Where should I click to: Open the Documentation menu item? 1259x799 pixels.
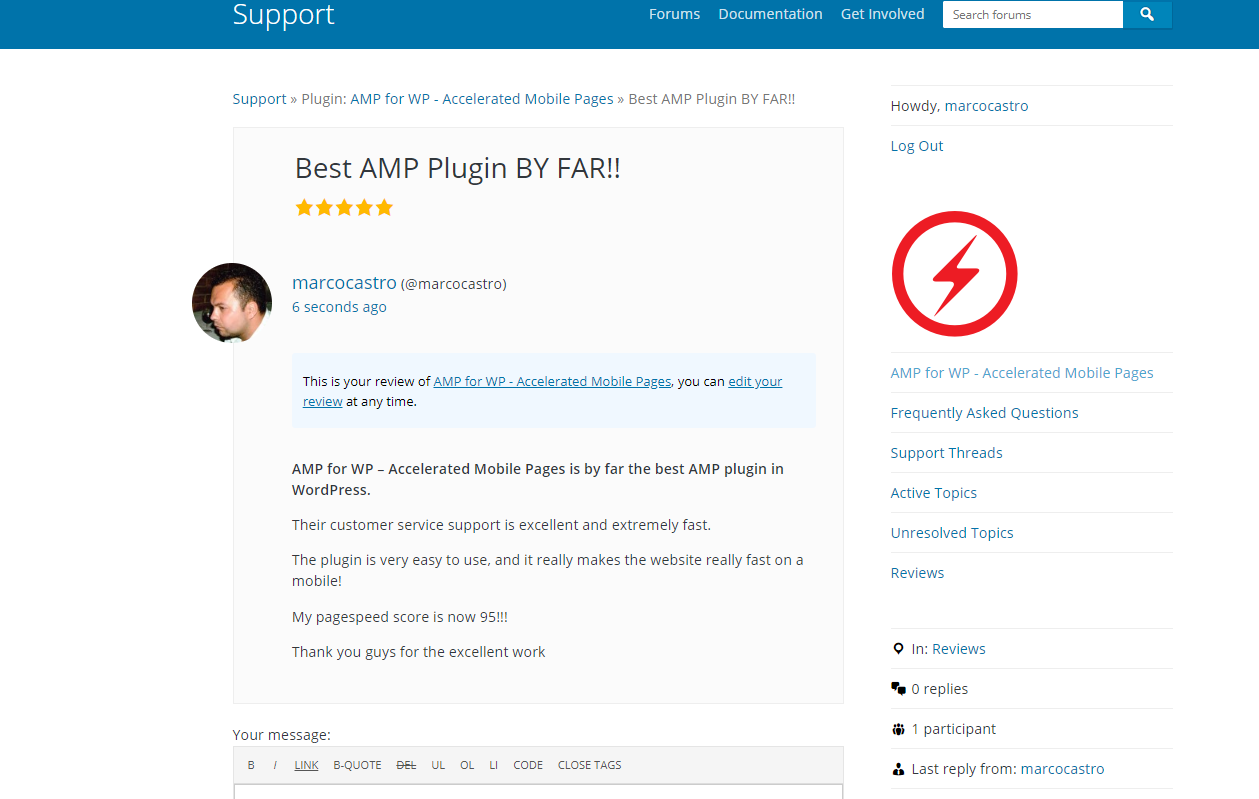(770, 14)
